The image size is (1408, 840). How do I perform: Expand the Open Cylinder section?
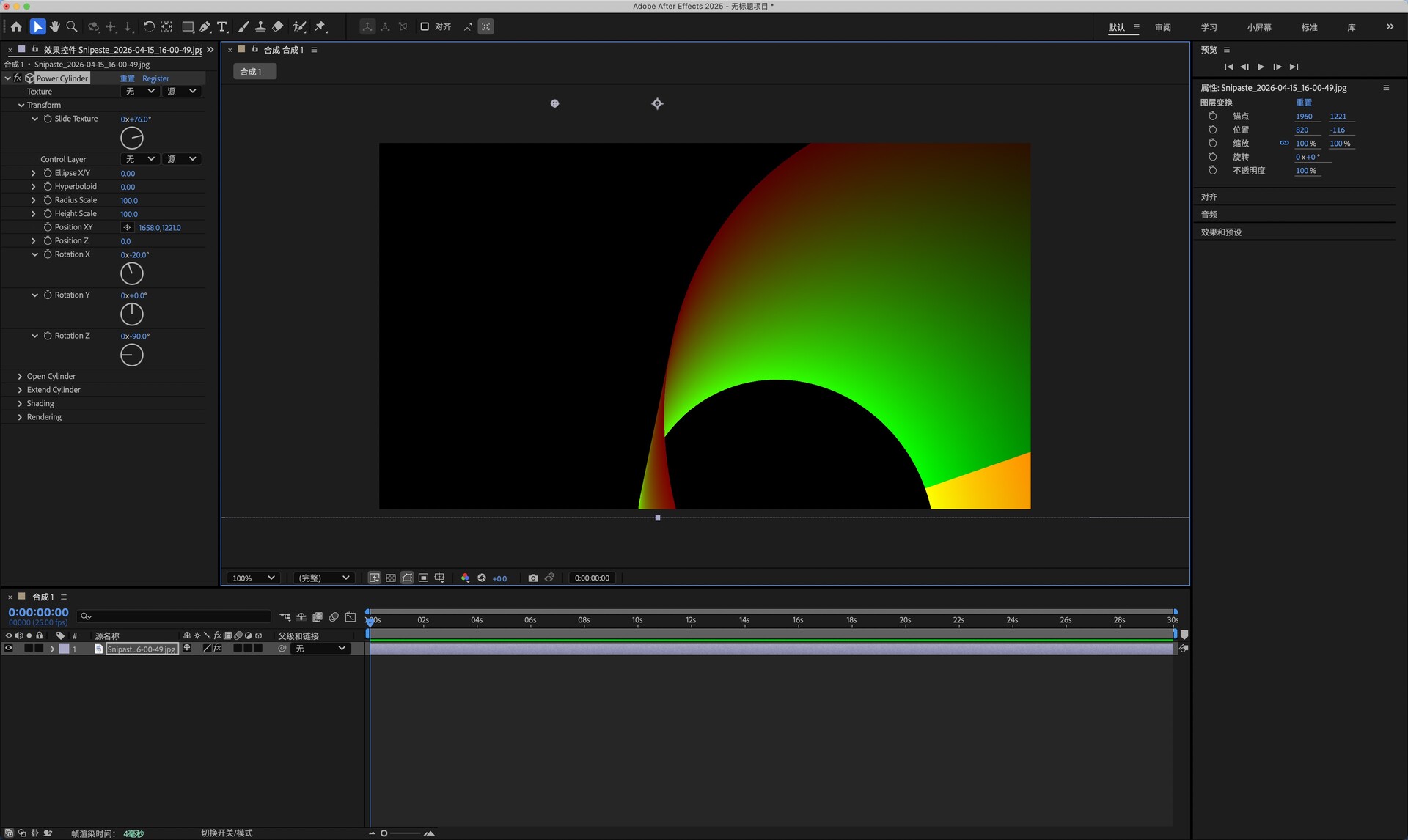tap(20, 377)
